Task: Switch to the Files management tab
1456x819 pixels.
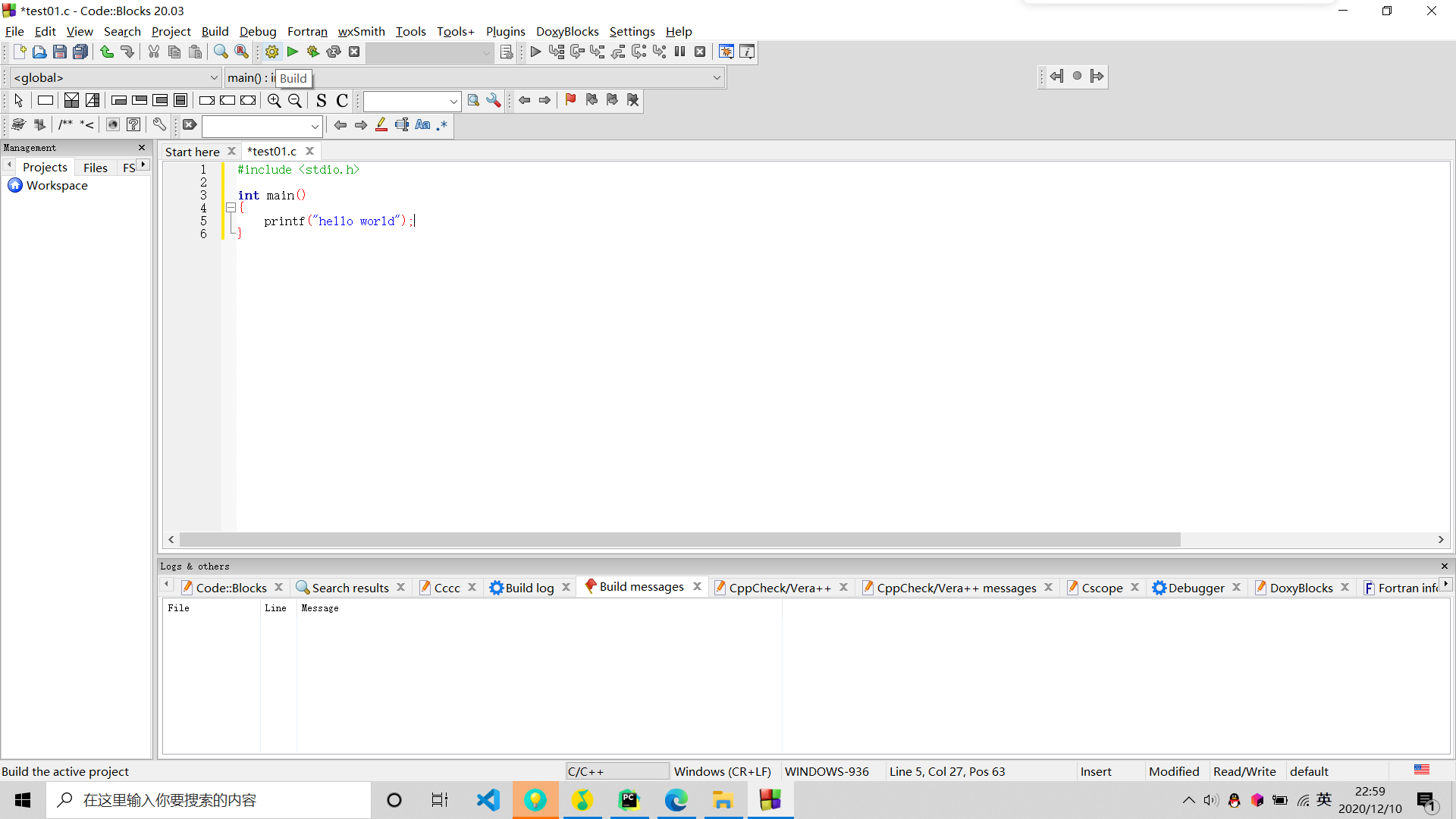Action: click(x=96, y=168)
